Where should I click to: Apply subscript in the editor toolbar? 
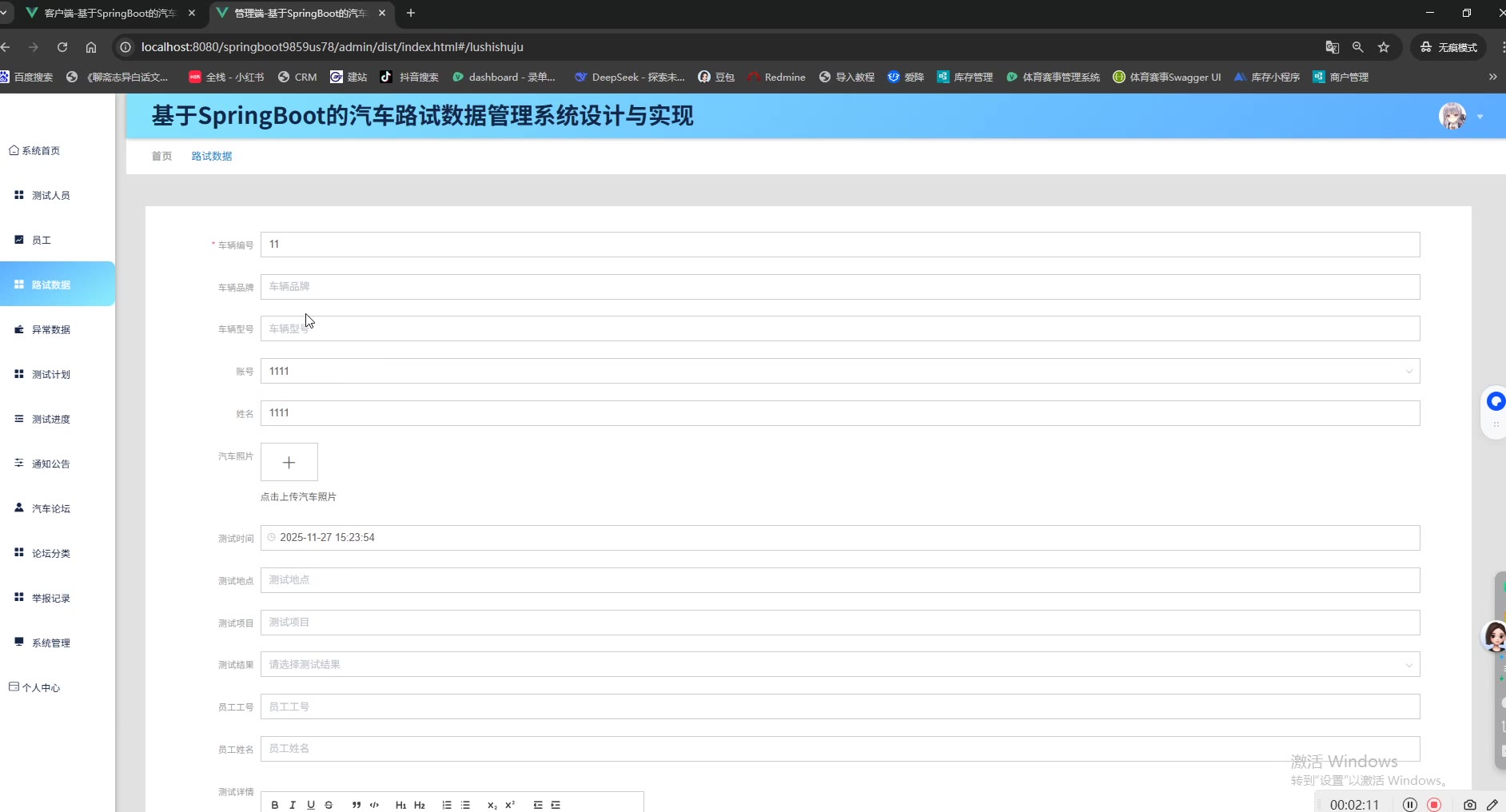pyautogui.click(x=492, y=805)
